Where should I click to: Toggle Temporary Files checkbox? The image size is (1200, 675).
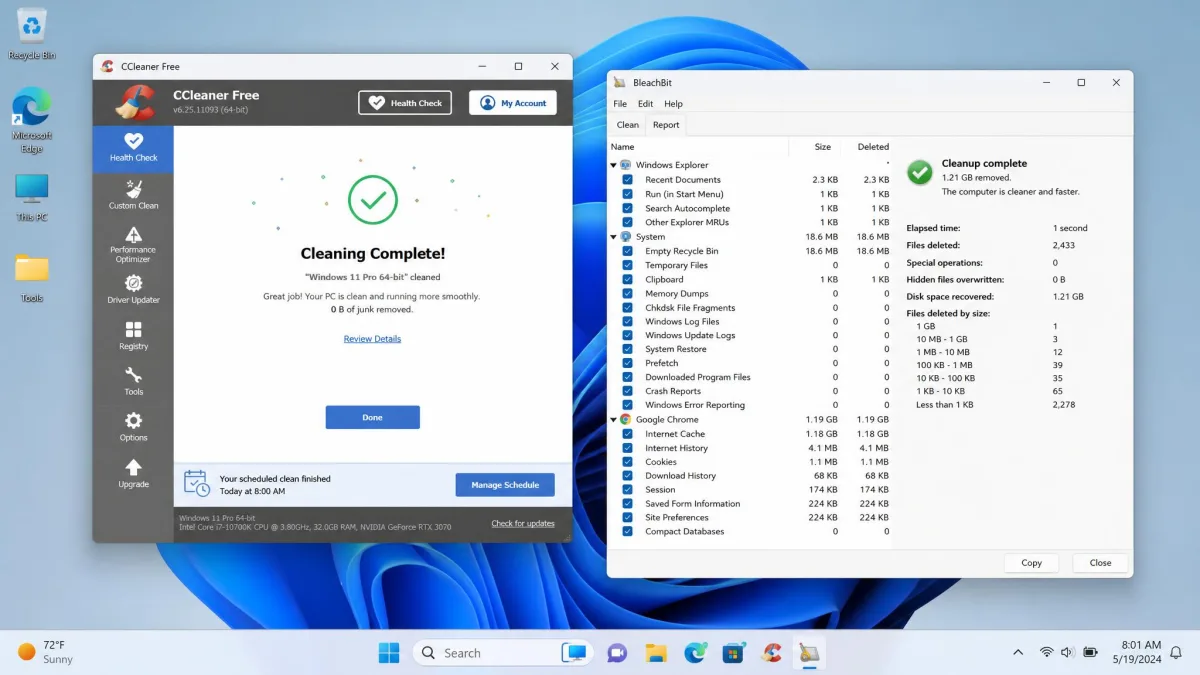pyautogui.click(x=628, y=265)
